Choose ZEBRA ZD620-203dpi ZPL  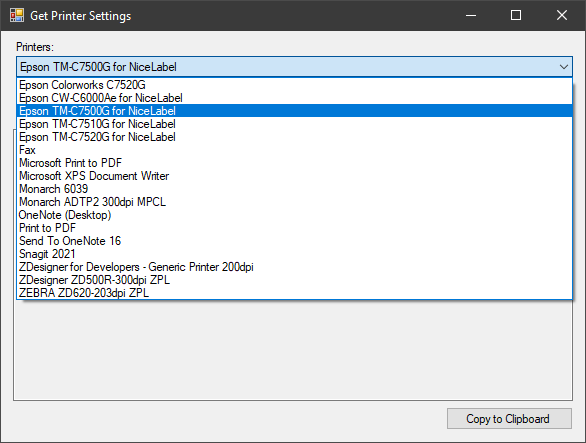[294, 293]
